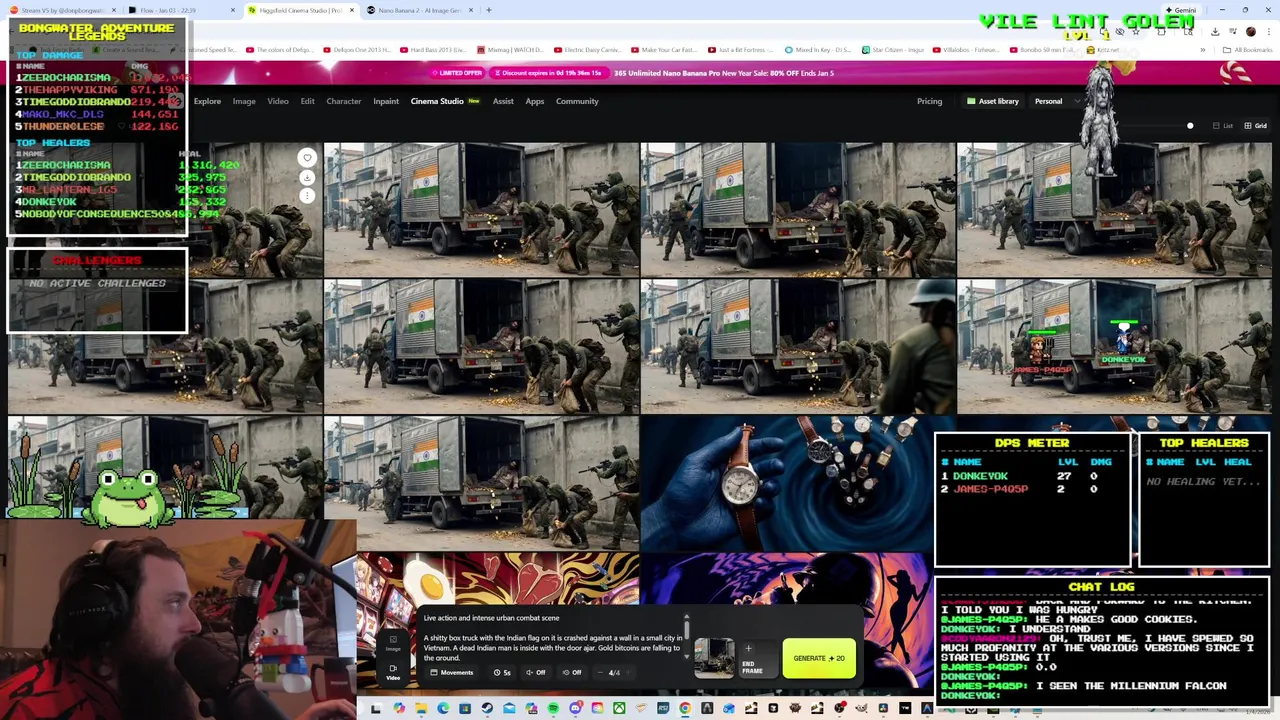This screenshot has width=1280, height=720.
Task: Add an END FRAME image
Action: [x=759, y=658]
